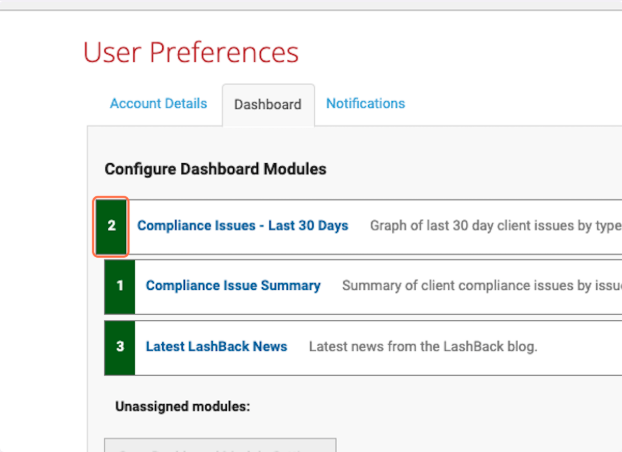Viewport: 622px width, 452px height.
Task: Click the green number 2 module handle
Action: tap(111, 227)
